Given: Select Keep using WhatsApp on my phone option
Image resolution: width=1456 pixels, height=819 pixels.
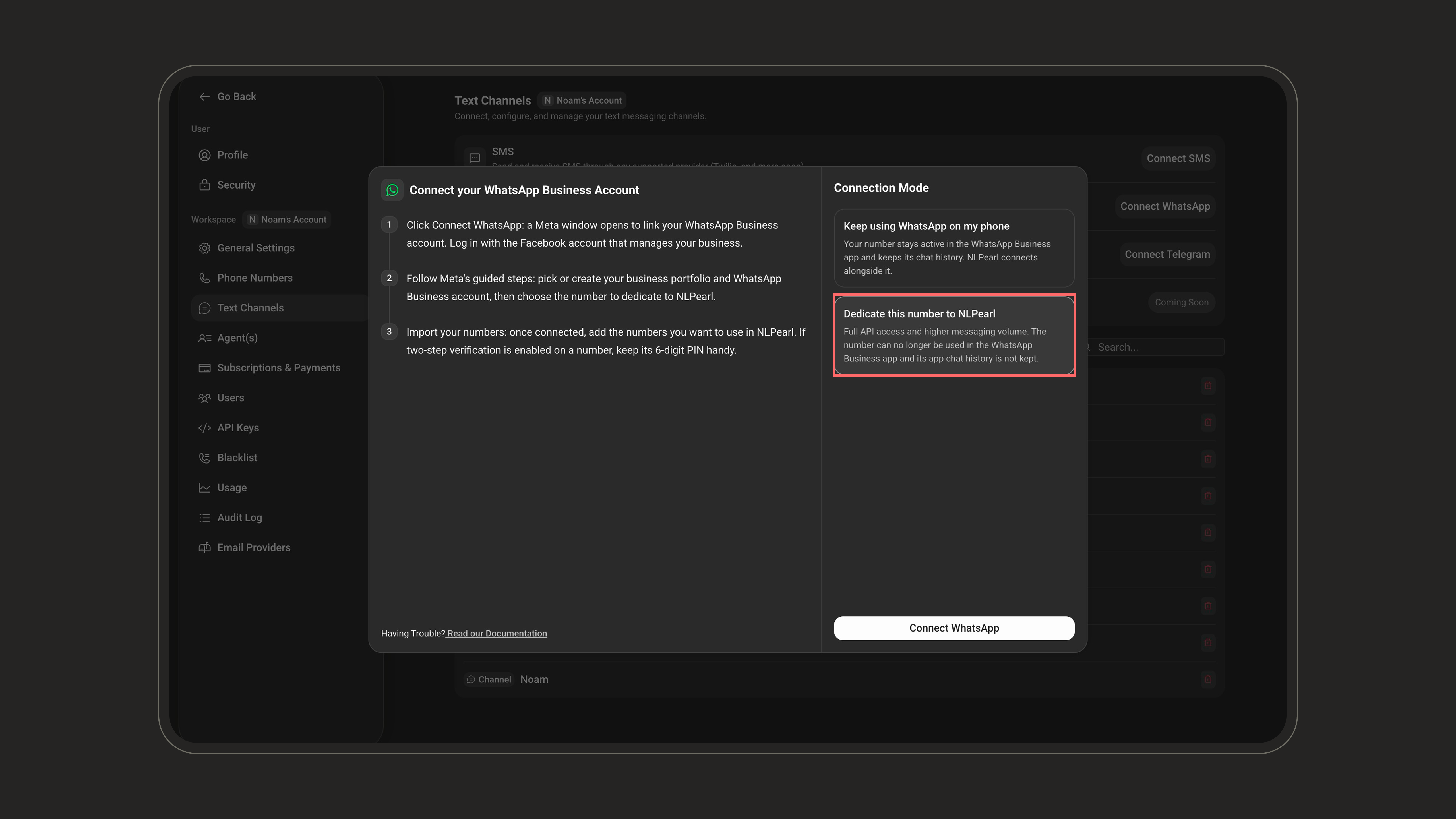Looking at the screenshot, I should tap(954, 248).
